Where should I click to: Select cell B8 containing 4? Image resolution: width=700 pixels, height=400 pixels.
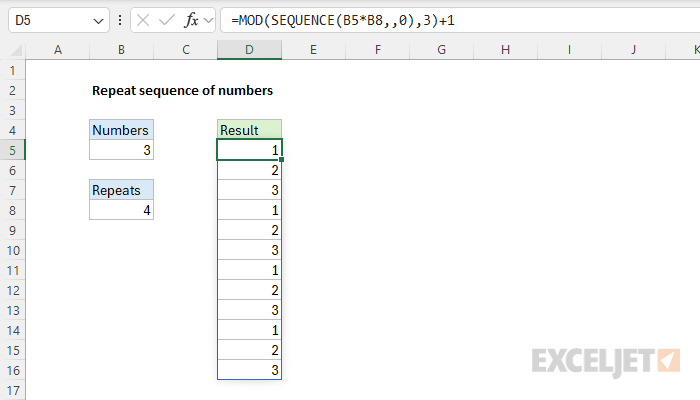coord(121,210)
